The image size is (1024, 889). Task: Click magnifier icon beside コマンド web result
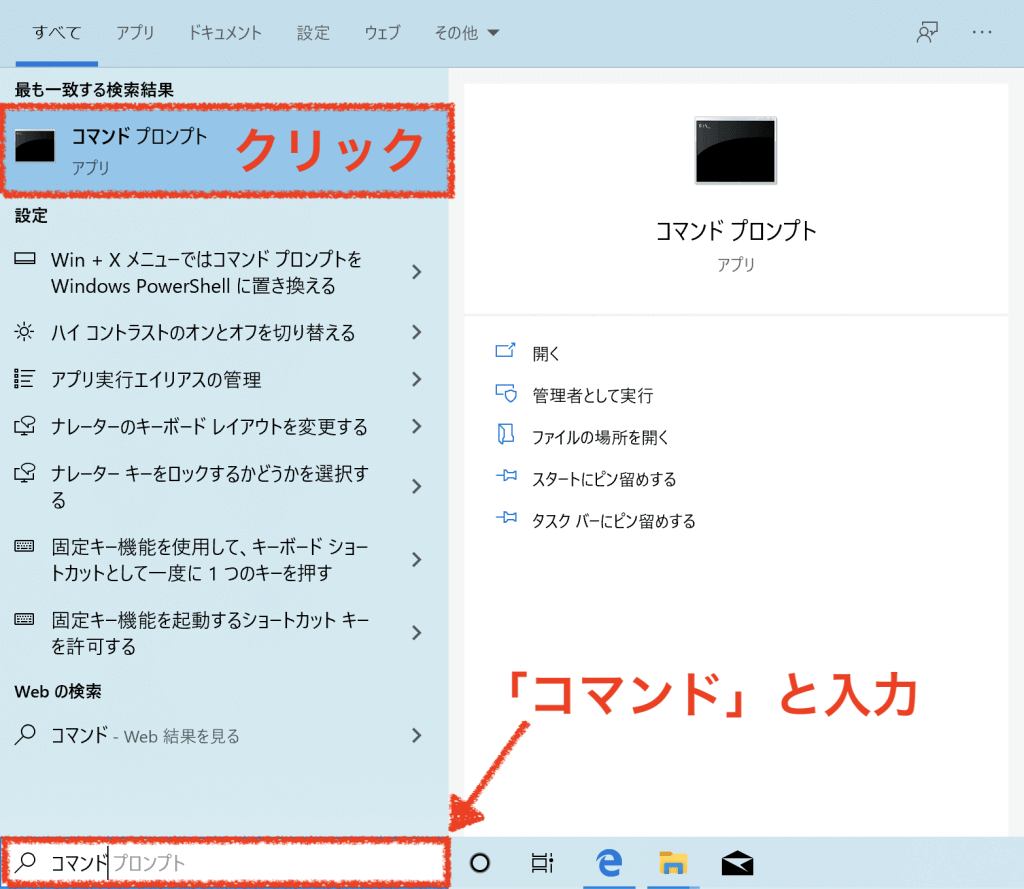tap(25, 734)
